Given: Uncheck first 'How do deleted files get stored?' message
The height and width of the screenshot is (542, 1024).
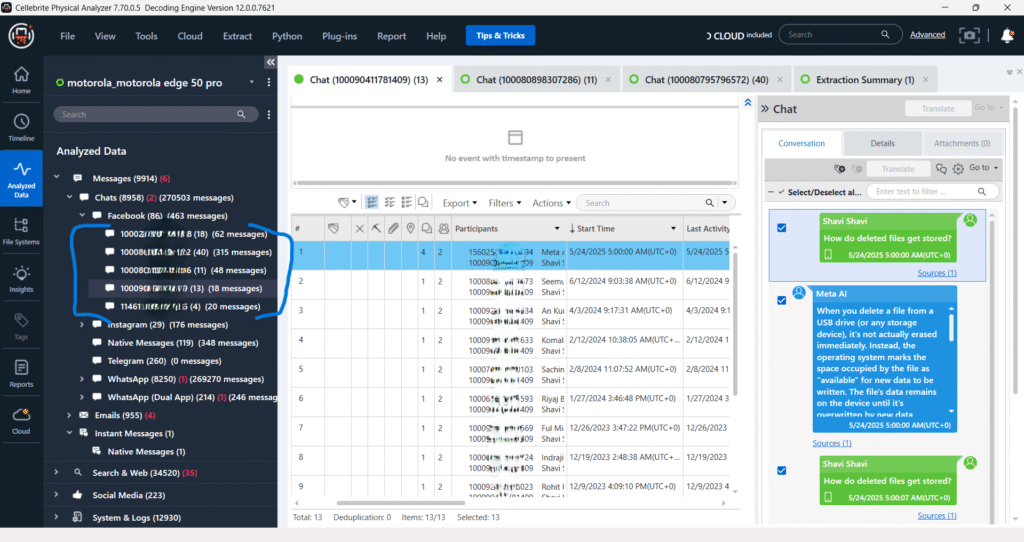Looking at the screenshot, I should click(x=782, y=228).
